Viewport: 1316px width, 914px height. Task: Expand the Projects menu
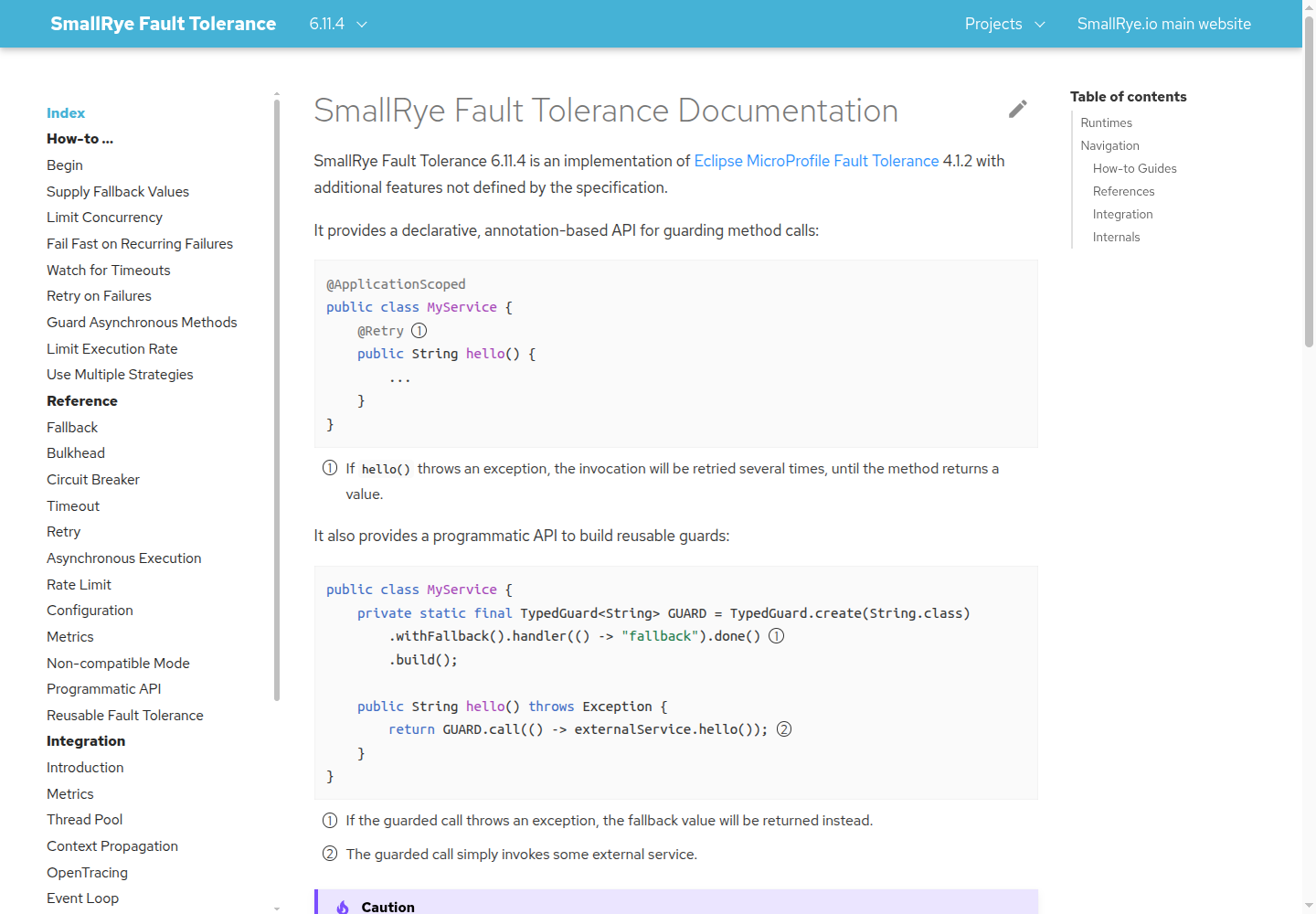[x=1004, y=24]
